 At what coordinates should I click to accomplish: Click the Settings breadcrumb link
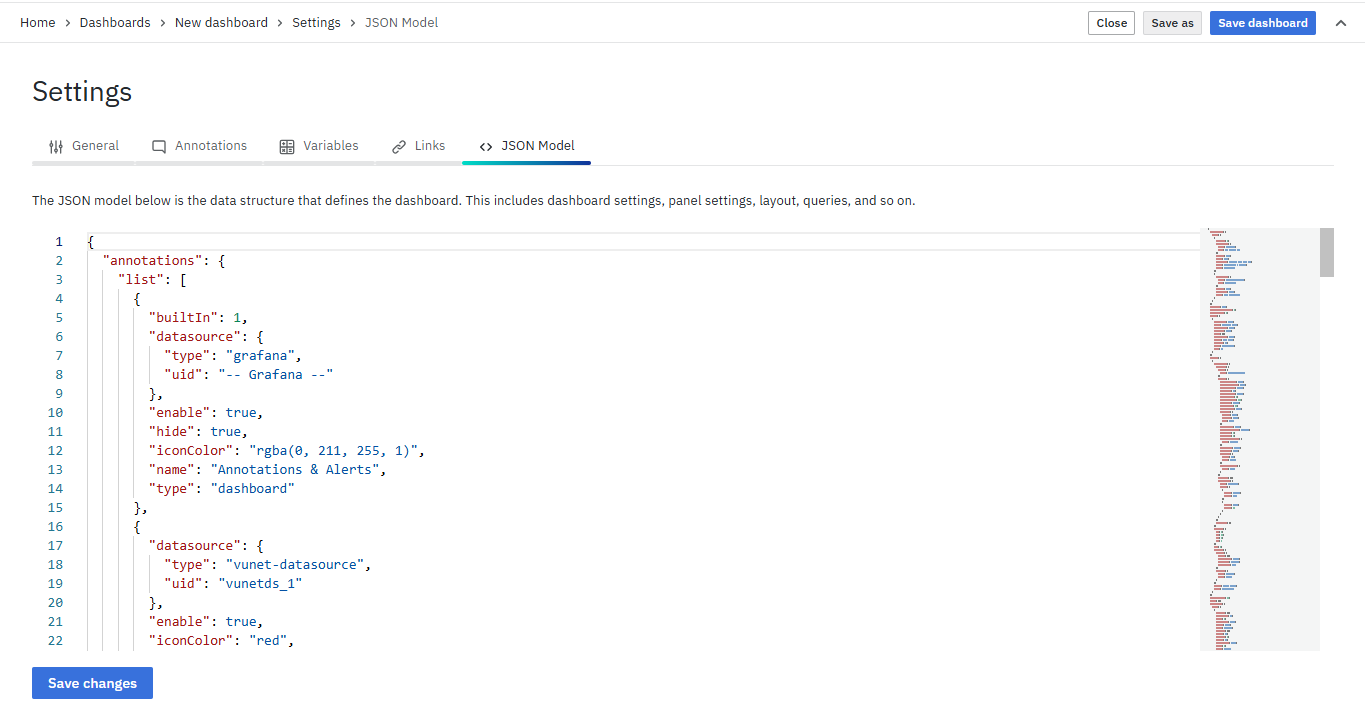pos(316,22)
